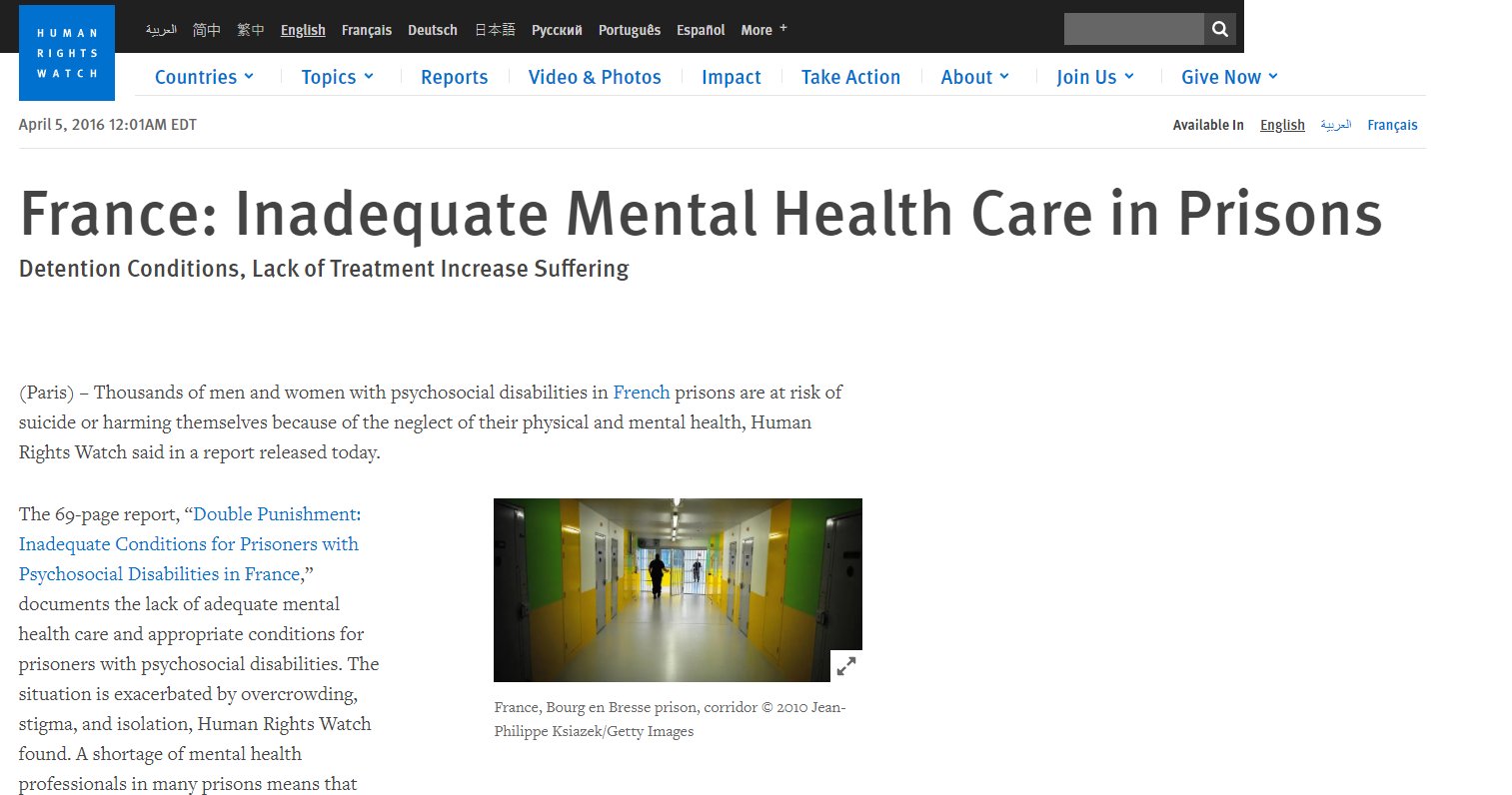The width and height of the screenshot is (1512, 795).
Task: Expand the prison corridor image
Action: pyautogui.click(x=846, y=665)
